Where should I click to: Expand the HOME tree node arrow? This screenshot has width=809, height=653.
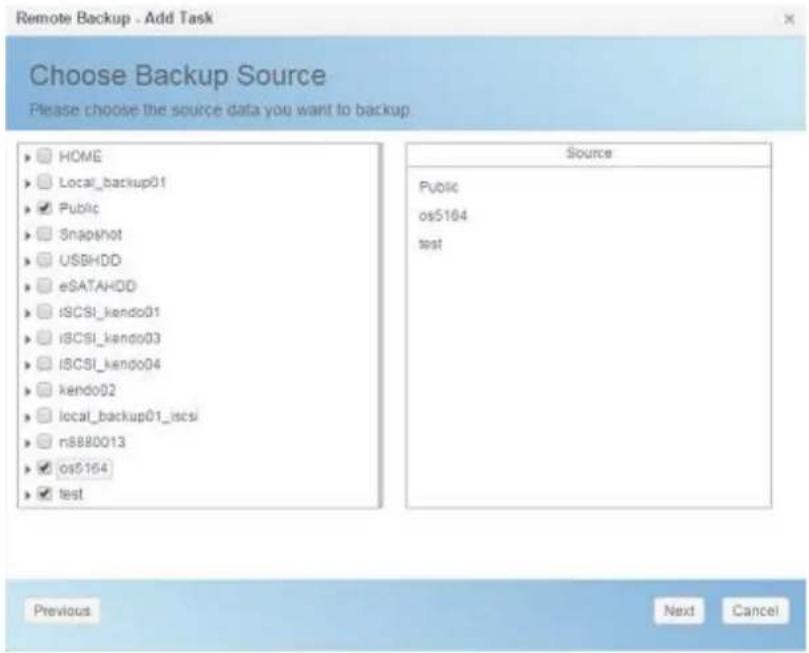click(x=28, y=157)
